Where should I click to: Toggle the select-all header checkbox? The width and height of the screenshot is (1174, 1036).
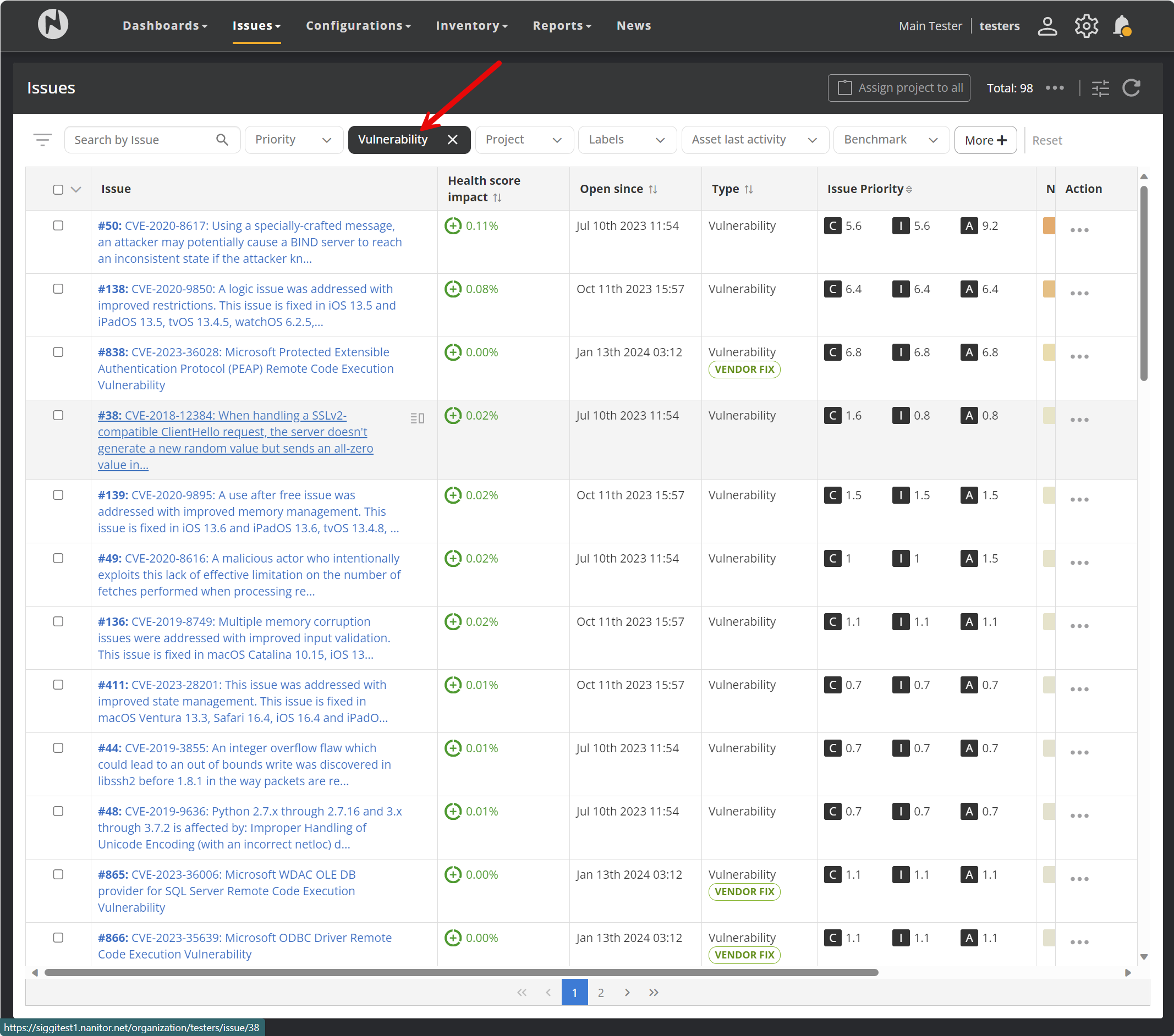click(58, 189)
